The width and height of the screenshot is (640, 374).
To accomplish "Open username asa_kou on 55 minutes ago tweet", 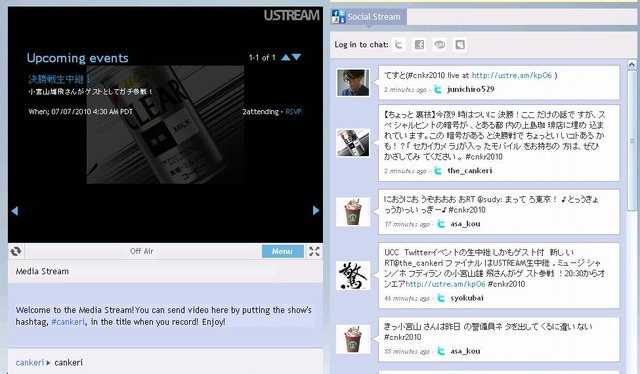I will 465,351.
